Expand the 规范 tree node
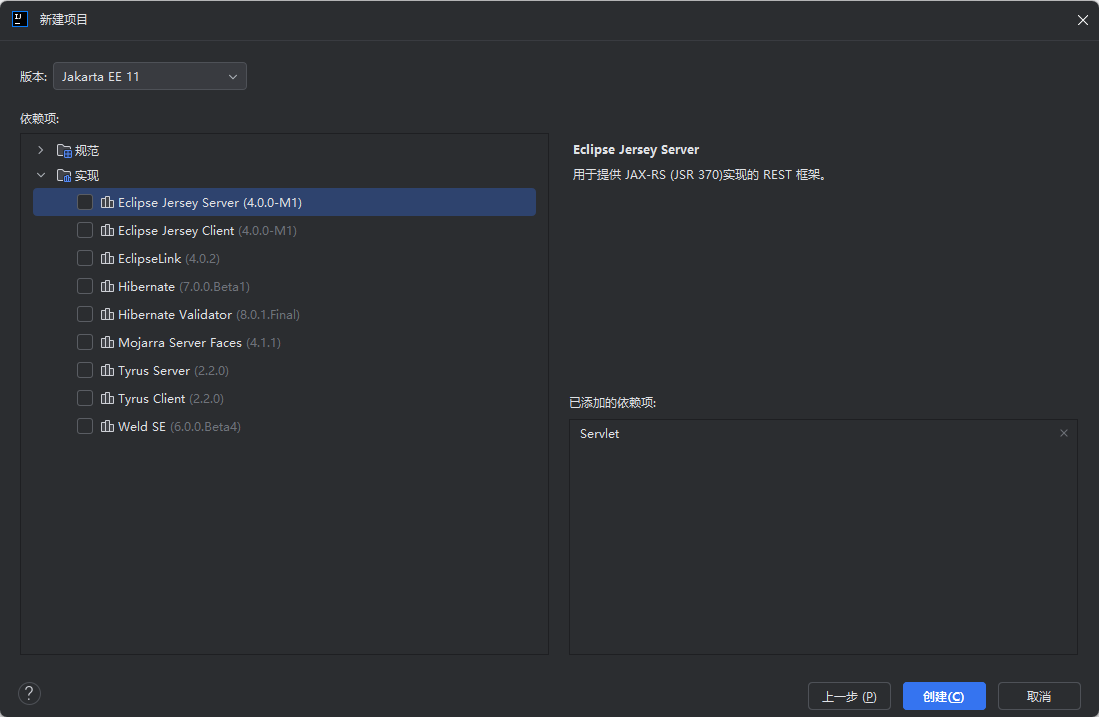The height and width of the screenshot is (717, 1099). click(41, 150)
